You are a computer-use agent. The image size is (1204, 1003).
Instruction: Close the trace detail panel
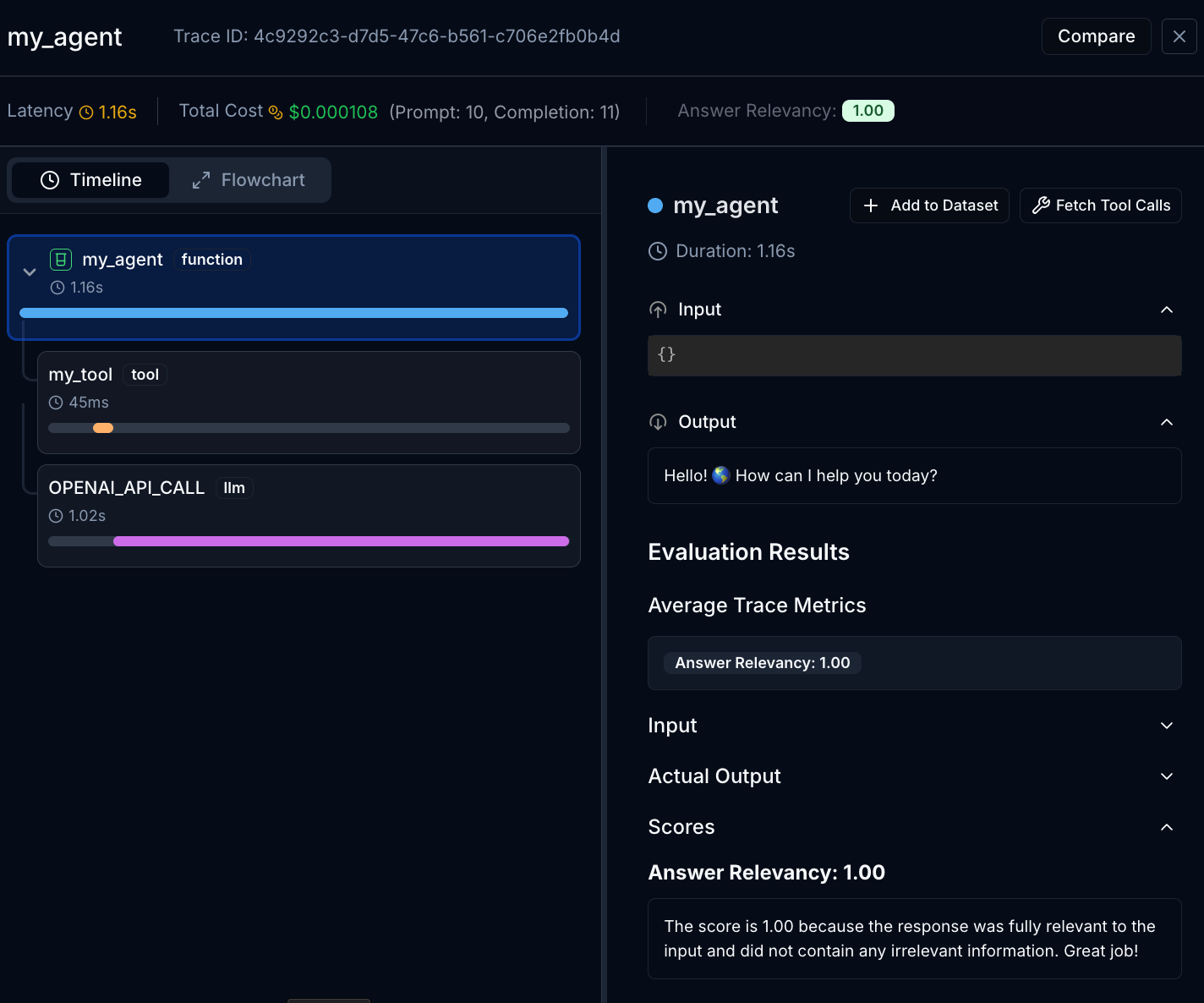tap(1179, 36)
